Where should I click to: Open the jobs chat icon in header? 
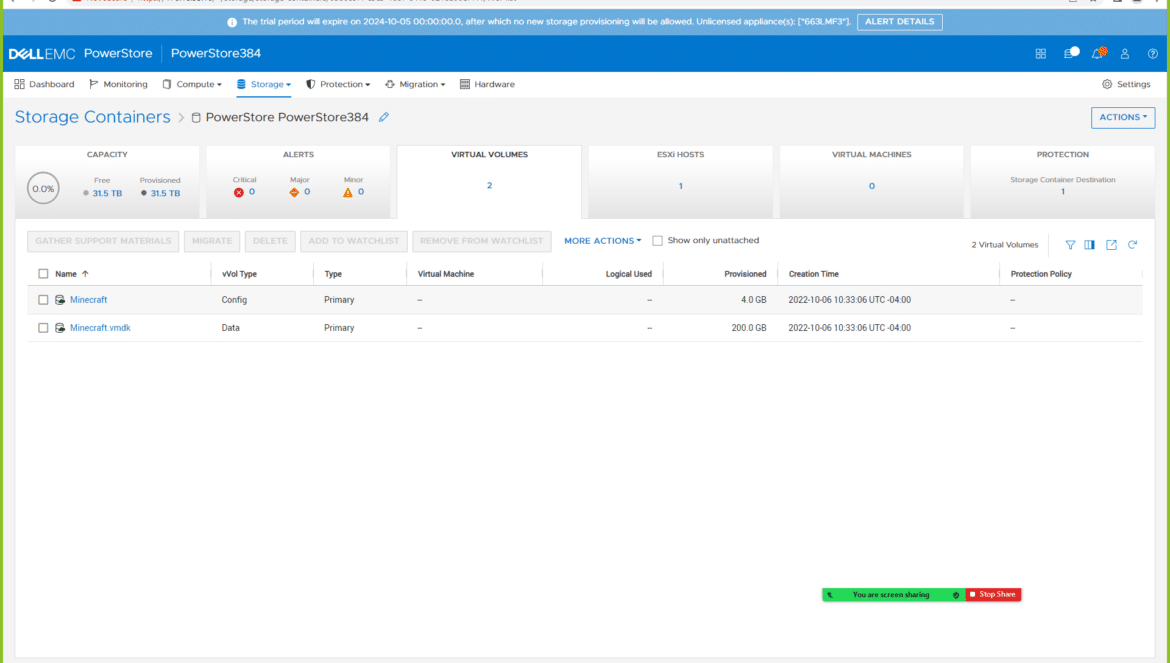click(1071, 53)
